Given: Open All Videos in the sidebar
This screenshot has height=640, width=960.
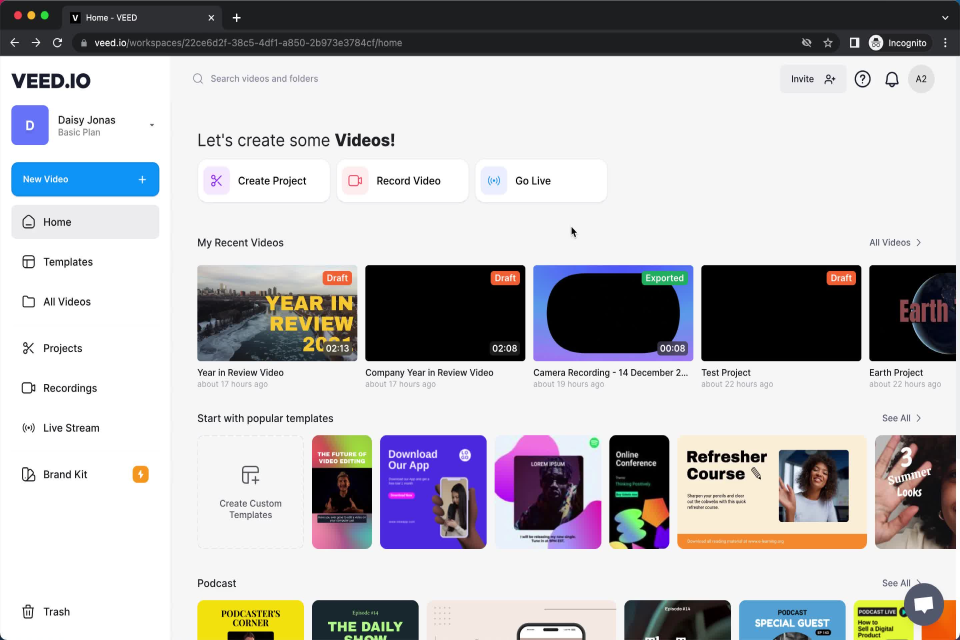Looking at the screenshot, I should click(85, 301).
